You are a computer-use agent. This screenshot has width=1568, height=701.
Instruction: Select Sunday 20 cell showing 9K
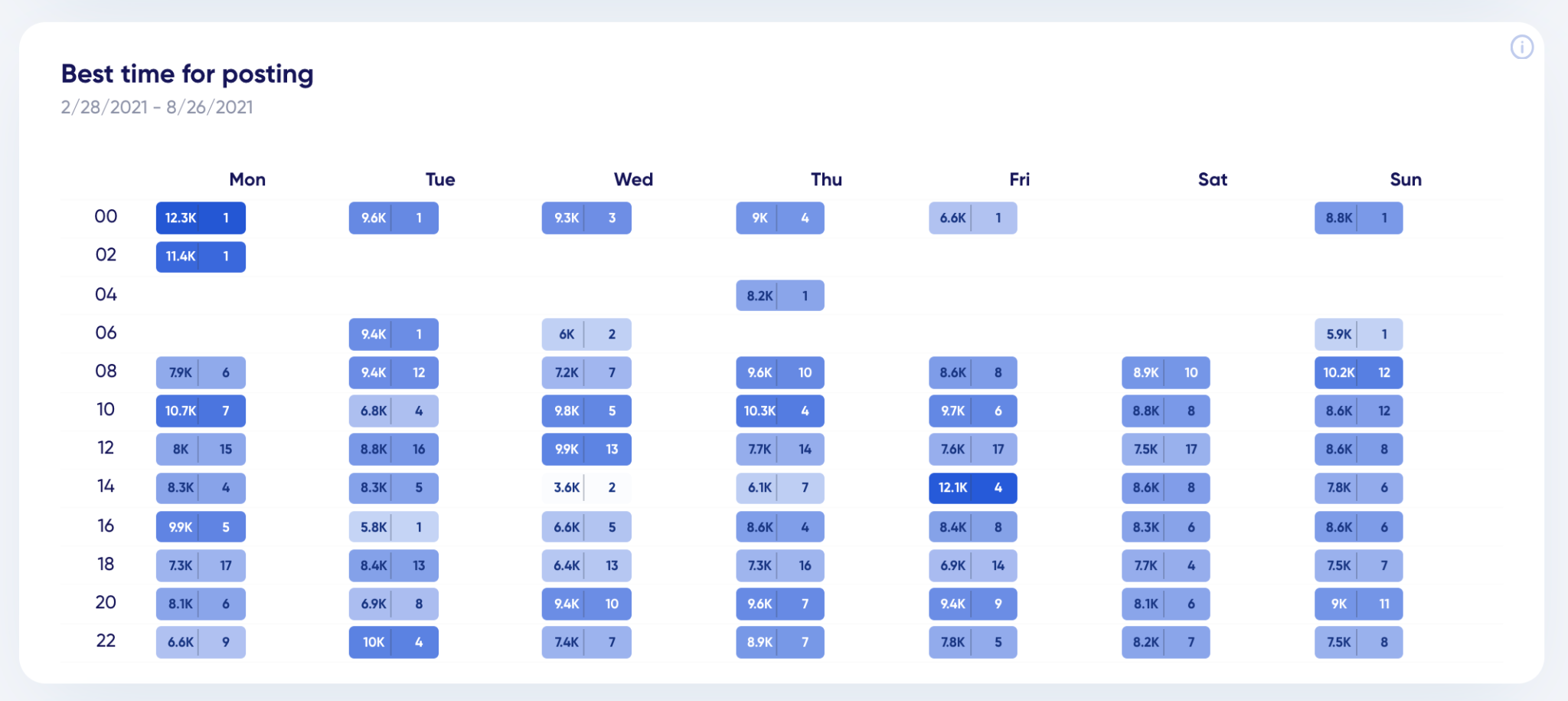point(1359,604)
